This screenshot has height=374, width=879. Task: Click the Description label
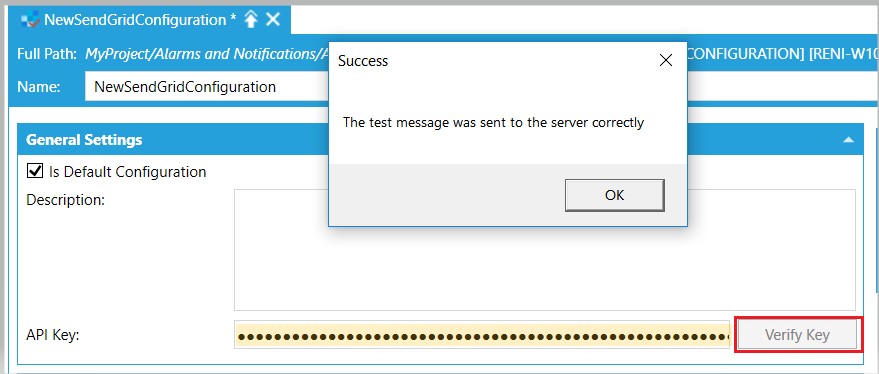coord(66,199)
